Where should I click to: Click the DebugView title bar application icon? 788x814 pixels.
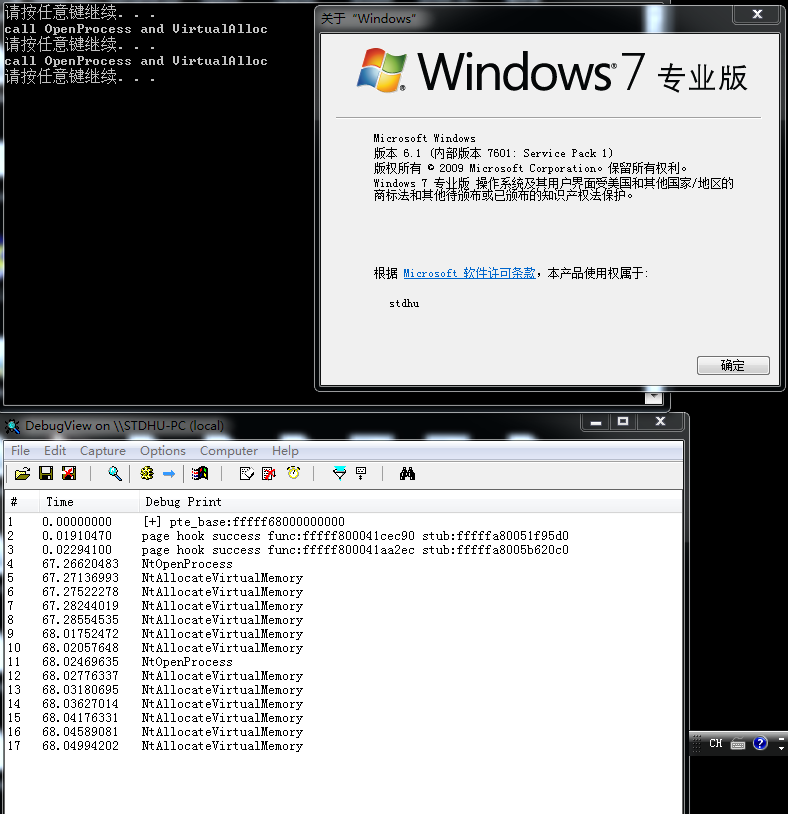pos(12,426)
